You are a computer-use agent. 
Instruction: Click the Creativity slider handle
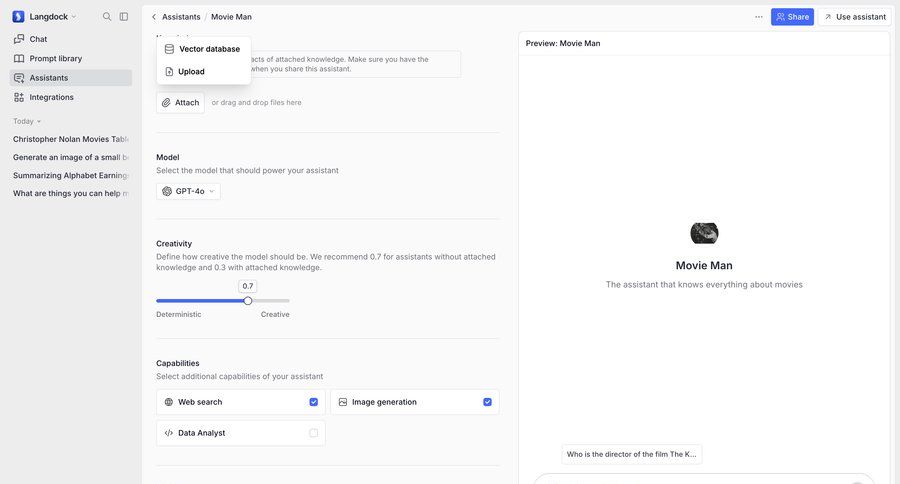[248, 300]
